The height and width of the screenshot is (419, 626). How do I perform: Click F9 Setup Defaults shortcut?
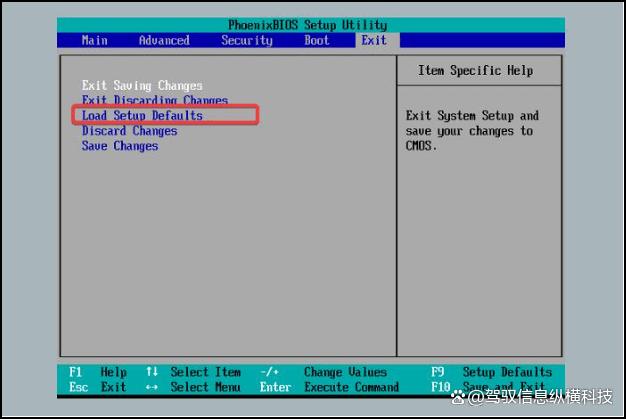pyautogui.click(x=492, y=372)
